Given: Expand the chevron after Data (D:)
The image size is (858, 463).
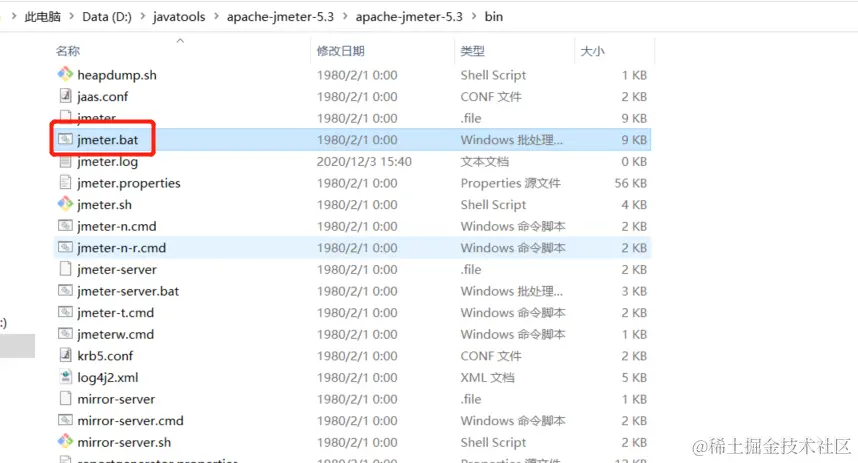Looking at the screenshot, I should point(143,16).
